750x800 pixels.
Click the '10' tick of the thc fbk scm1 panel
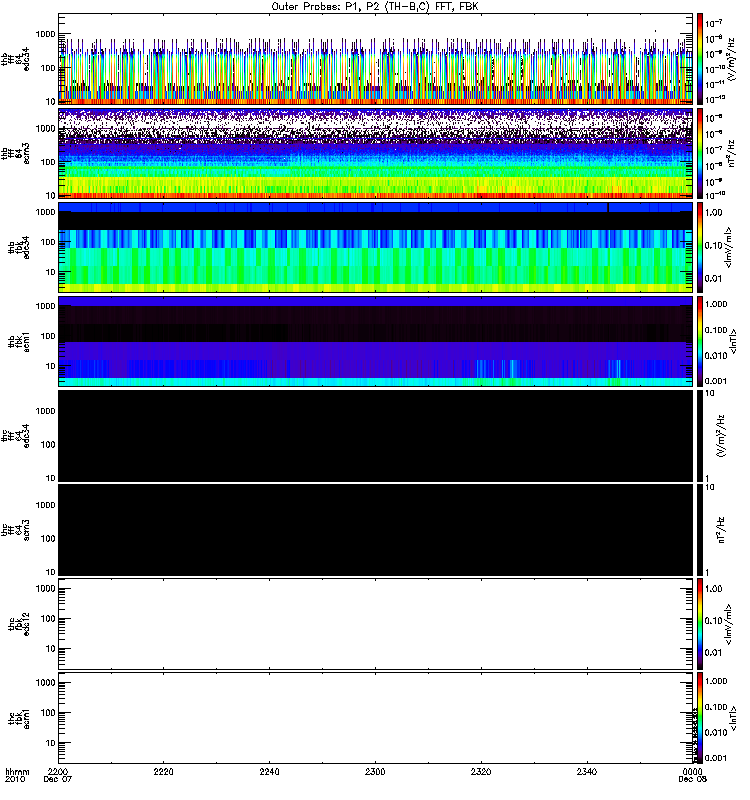click(51, 743)
